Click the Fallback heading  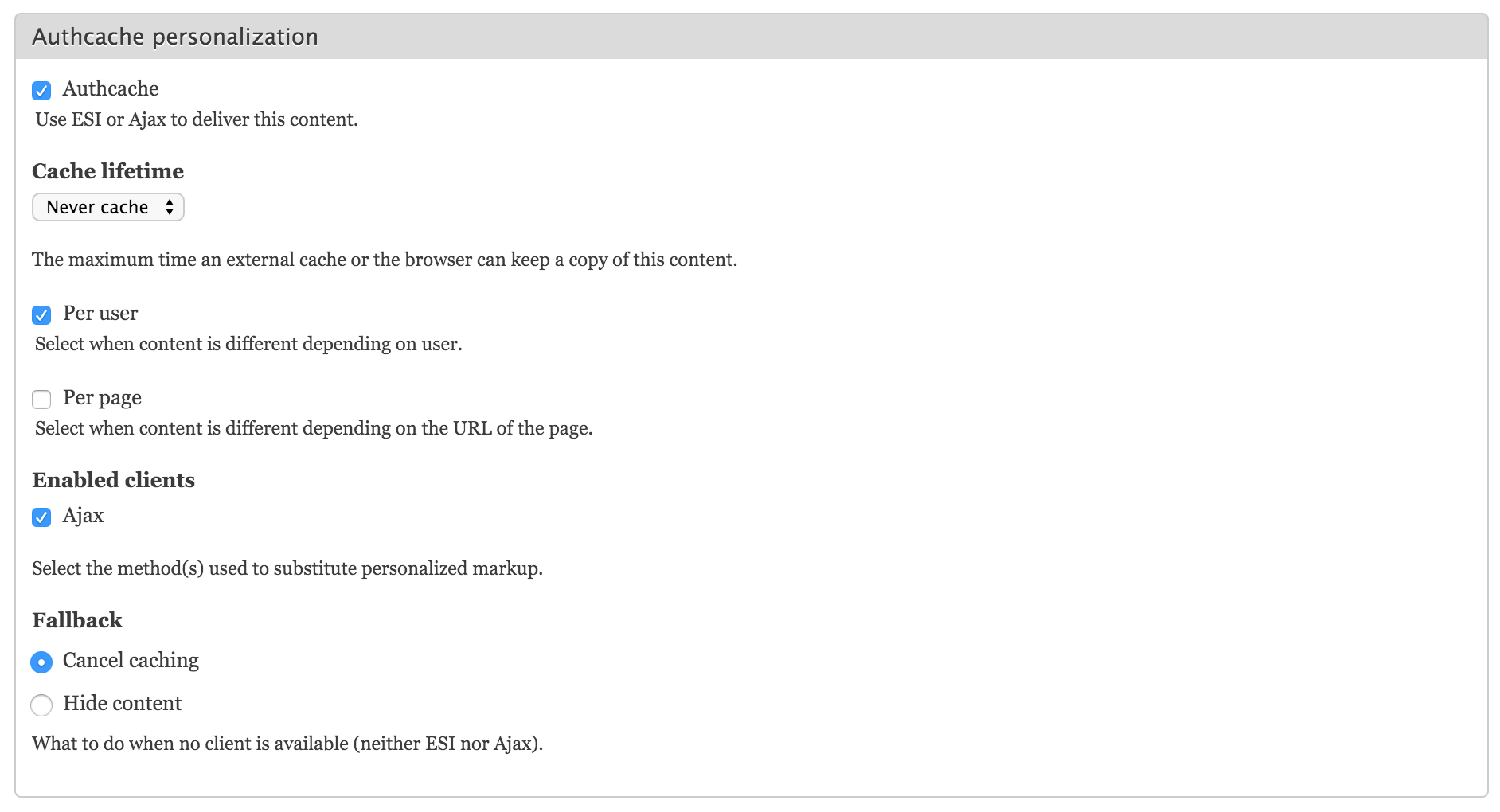pyautogui.click(x=77, y=620)
